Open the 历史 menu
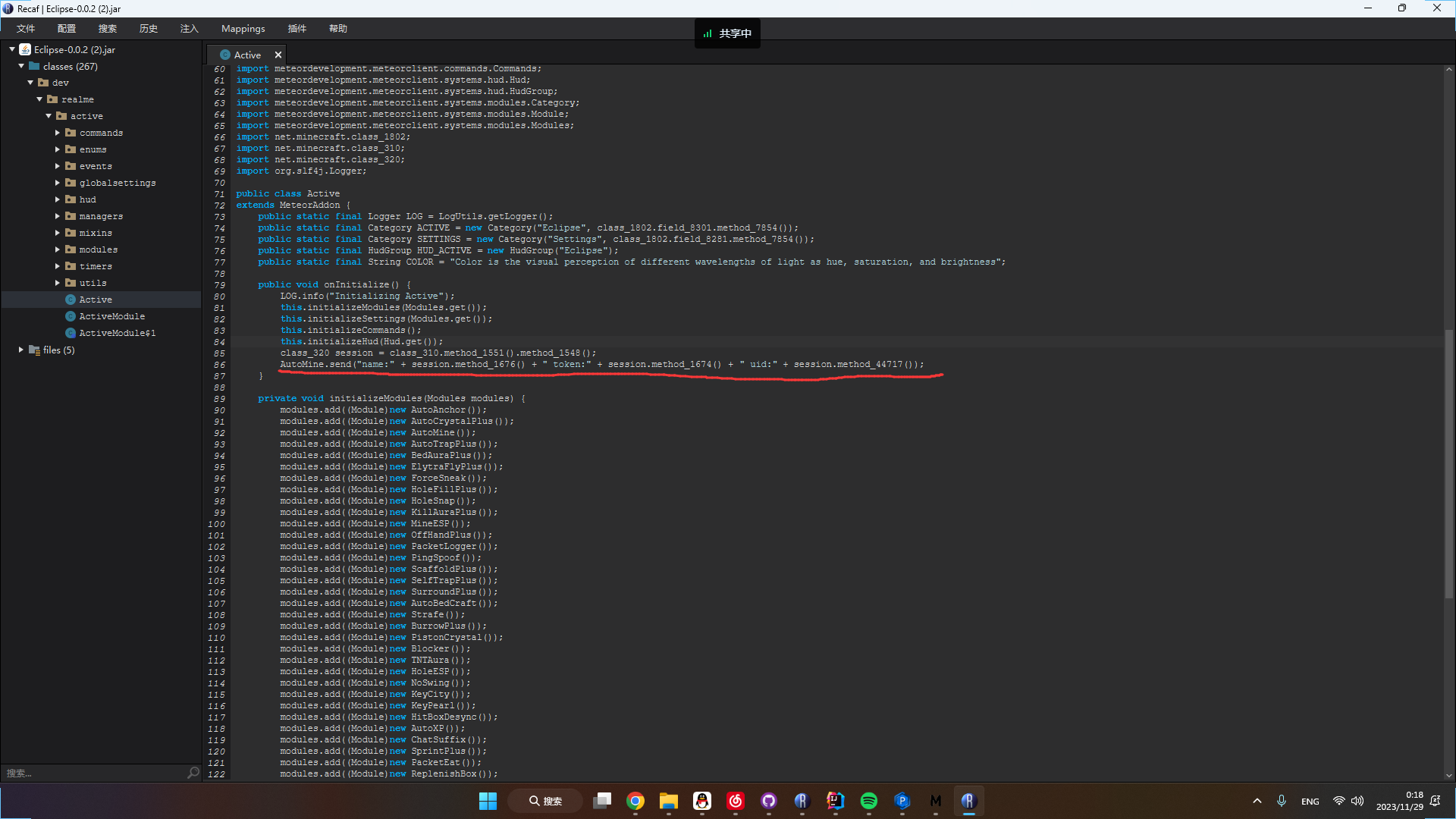This screenshot has width=1456, height=819. (149, 29)
